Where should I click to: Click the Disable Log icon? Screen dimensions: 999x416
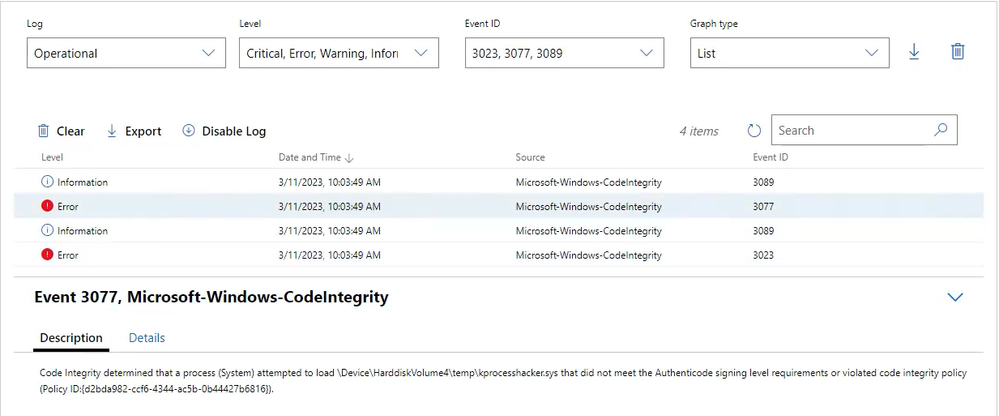188,131
